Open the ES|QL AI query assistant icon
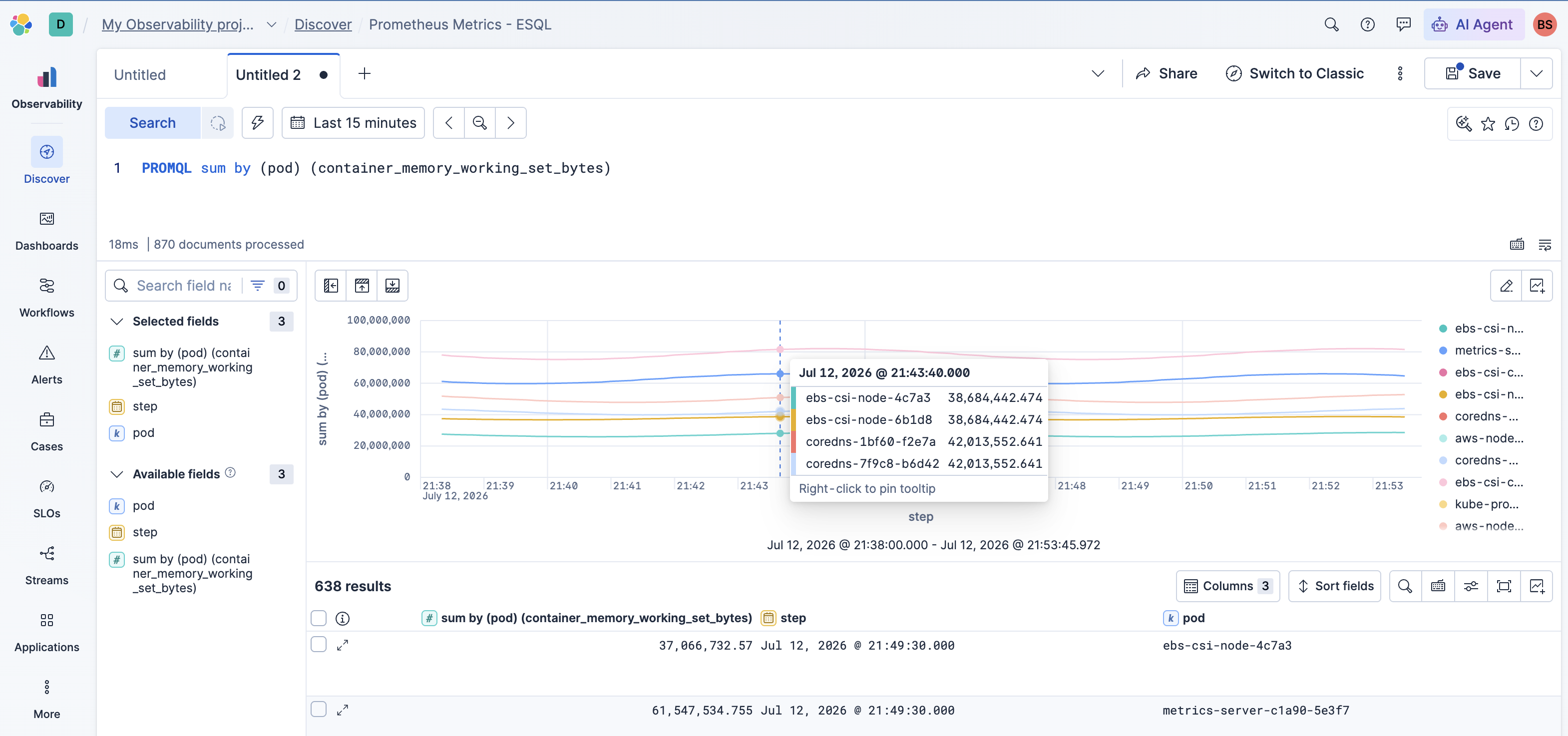 [1464, 124]
